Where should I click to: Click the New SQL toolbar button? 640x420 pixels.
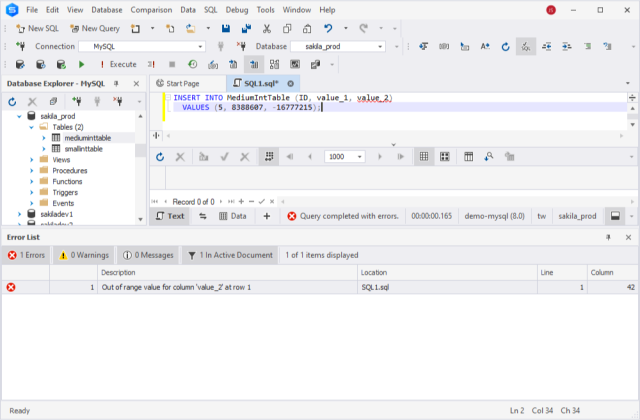click(x=36, y=28)
